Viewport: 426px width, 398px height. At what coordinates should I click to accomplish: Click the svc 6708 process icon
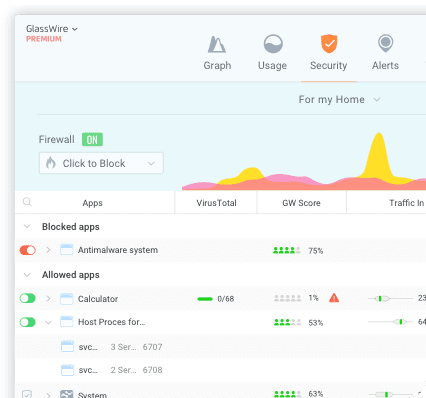(x=67, y=370)
